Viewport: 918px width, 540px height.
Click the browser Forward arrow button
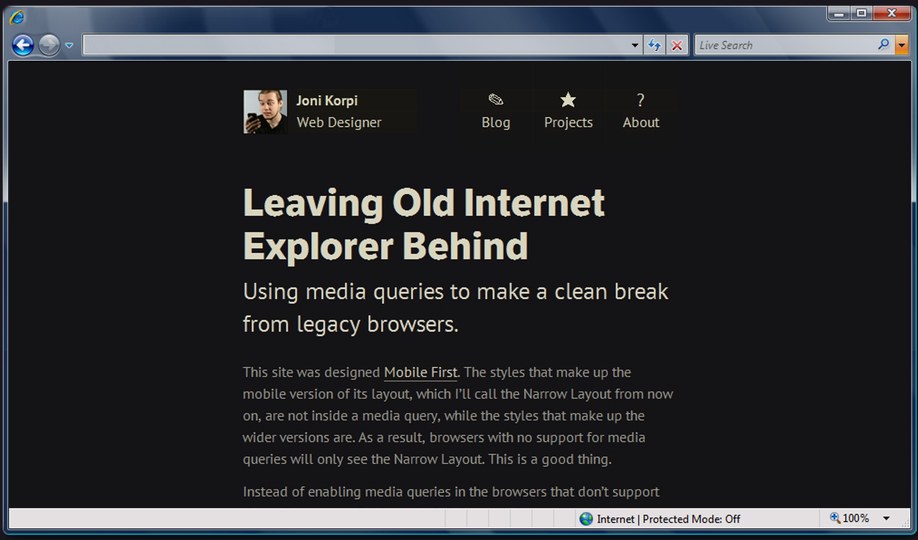[49, 45]
